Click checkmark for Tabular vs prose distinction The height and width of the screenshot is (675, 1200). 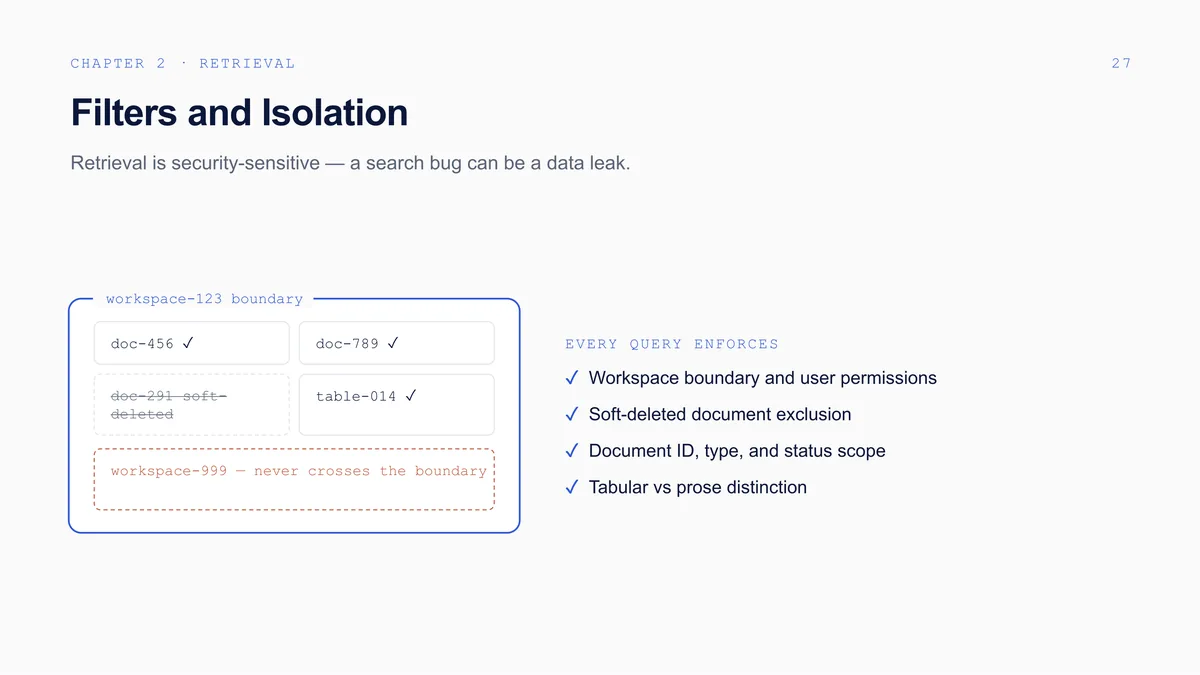[571, 487]
